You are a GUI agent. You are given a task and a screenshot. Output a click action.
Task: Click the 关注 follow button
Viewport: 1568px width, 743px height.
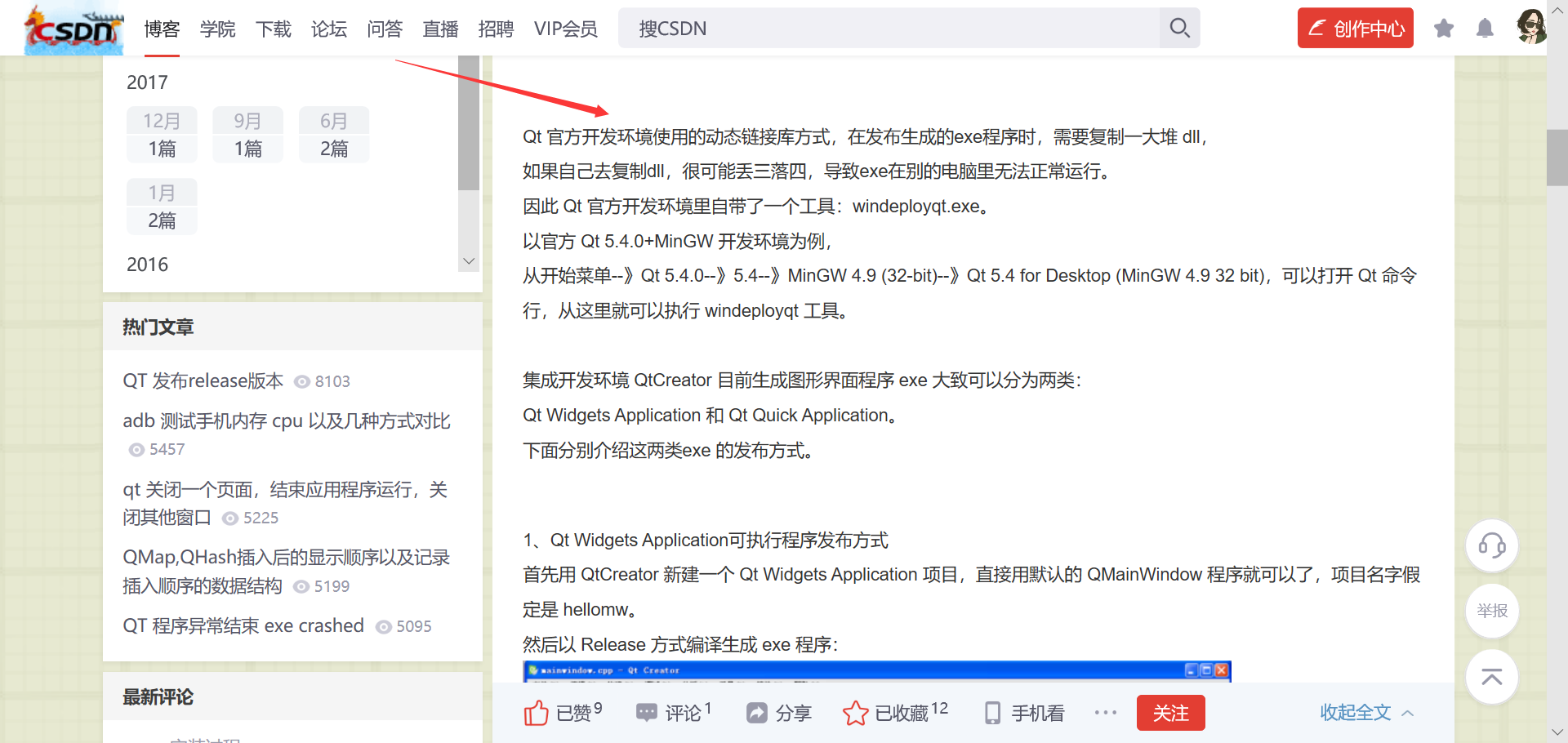[1170, 712]
